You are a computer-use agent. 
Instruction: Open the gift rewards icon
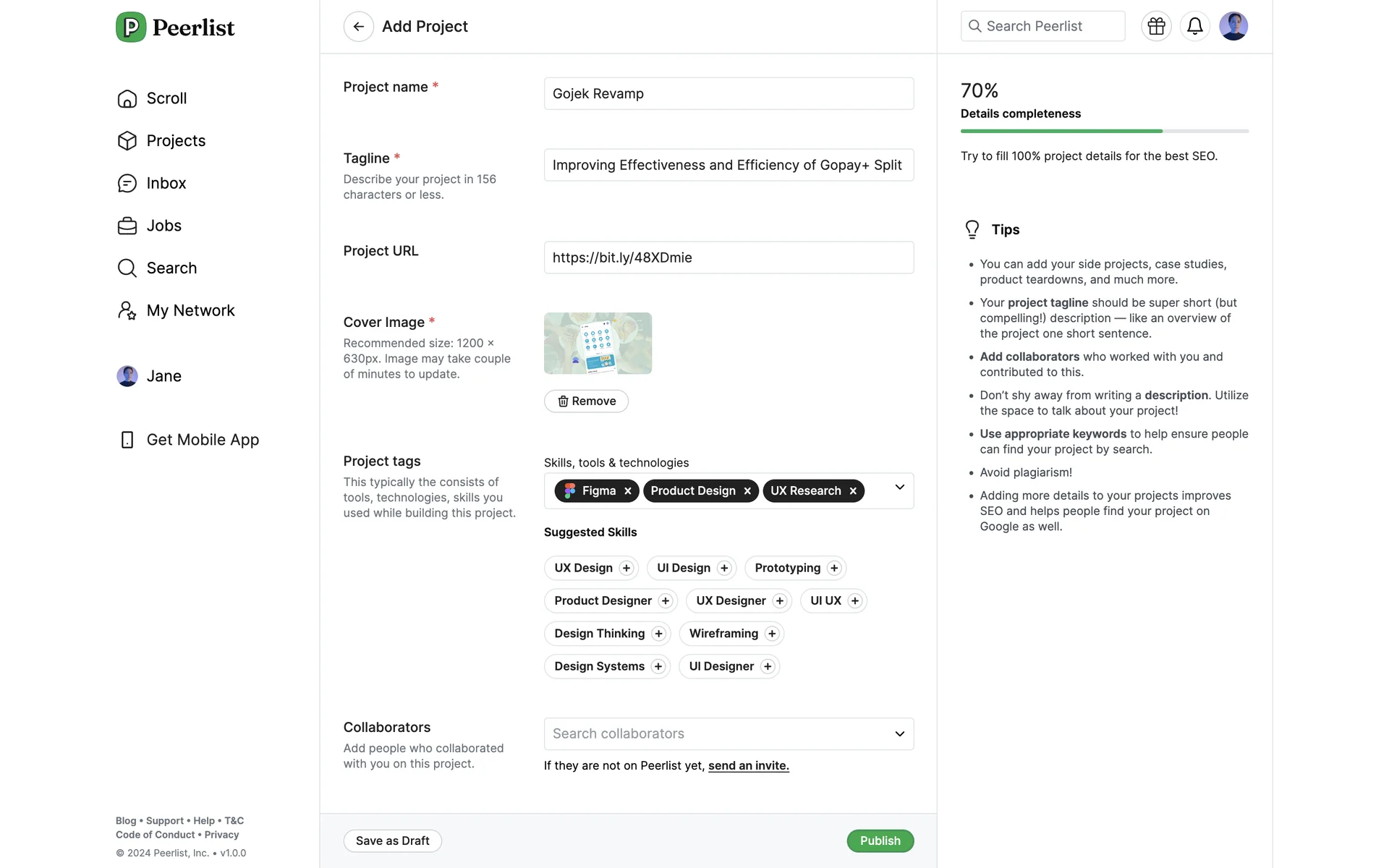click(x=1156, y=26)
